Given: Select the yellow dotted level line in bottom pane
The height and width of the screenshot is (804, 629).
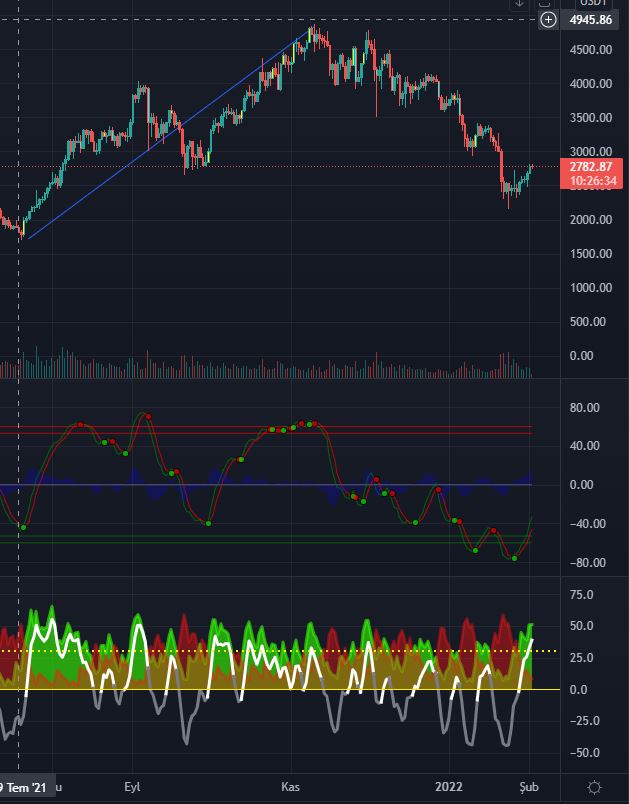Looking at the screenshot, I should [x=279, y=651].
